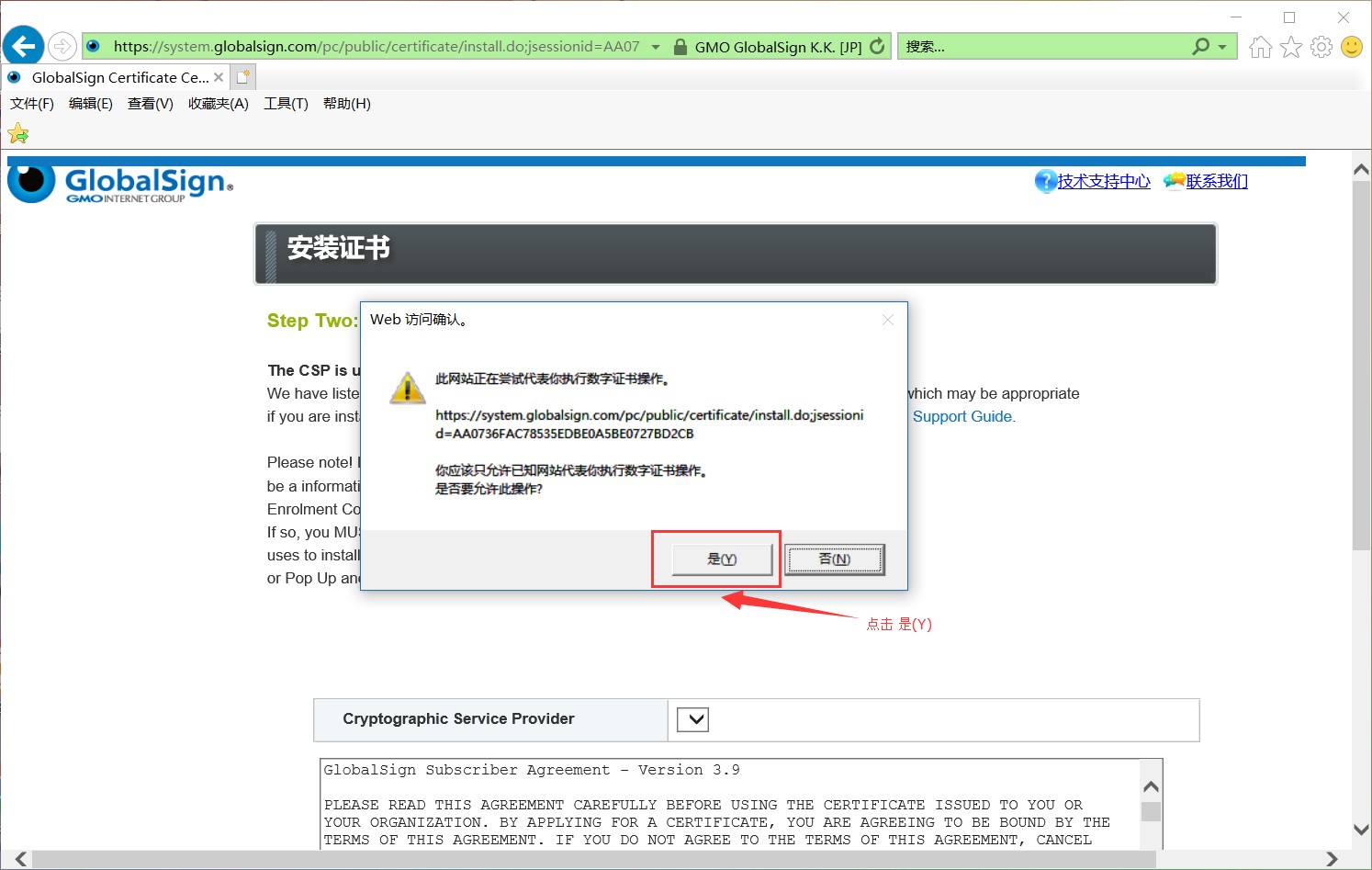Click the search magnifier icon
The height and width of the screenshot is (870, 1372).
point(1201,46)
